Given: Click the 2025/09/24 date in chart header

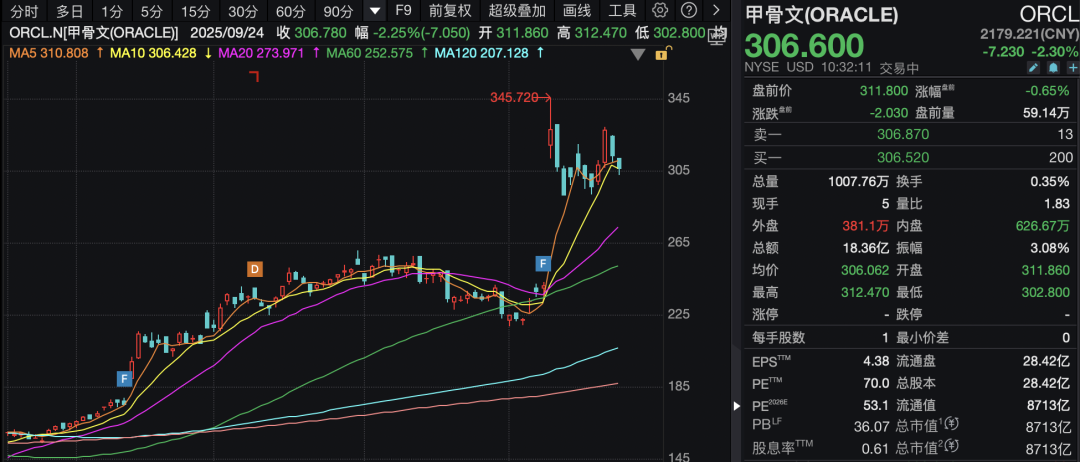Looking at the screenshot, I should click(x=227, y=33).
